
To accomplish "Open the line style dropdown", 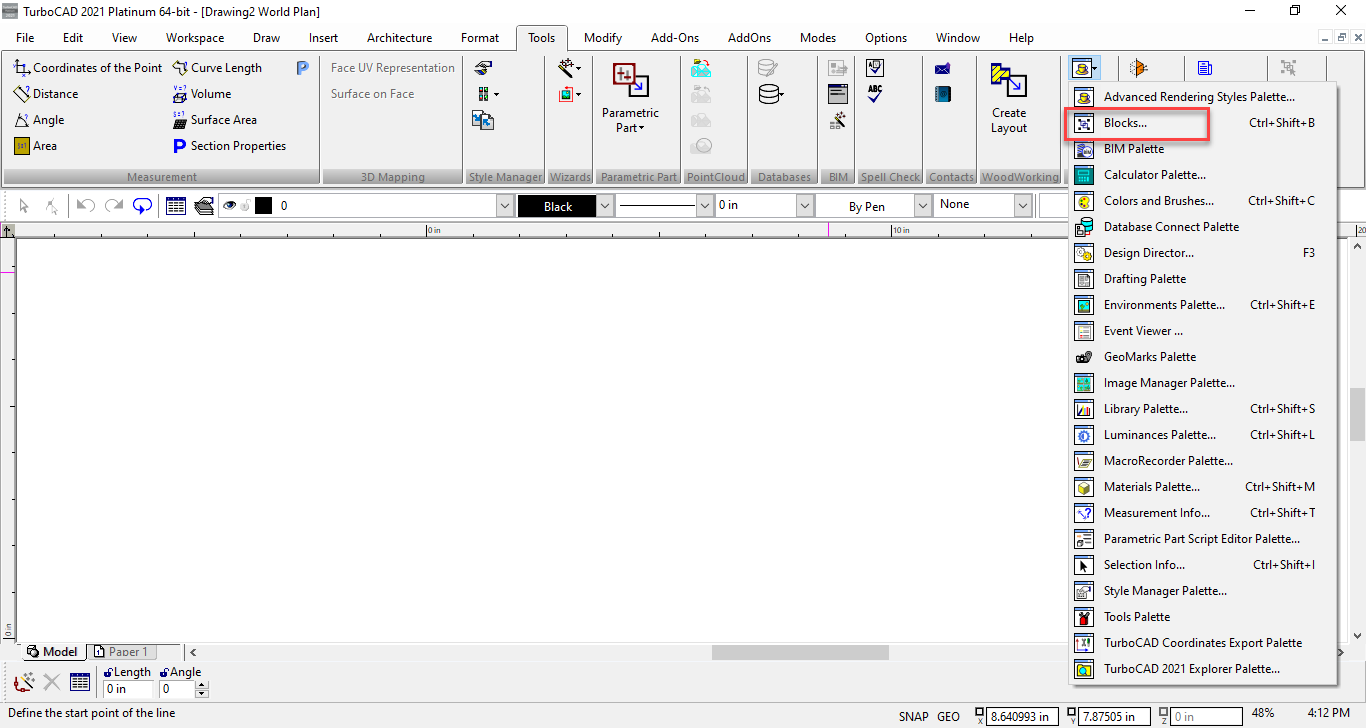I will coord(704,206).
